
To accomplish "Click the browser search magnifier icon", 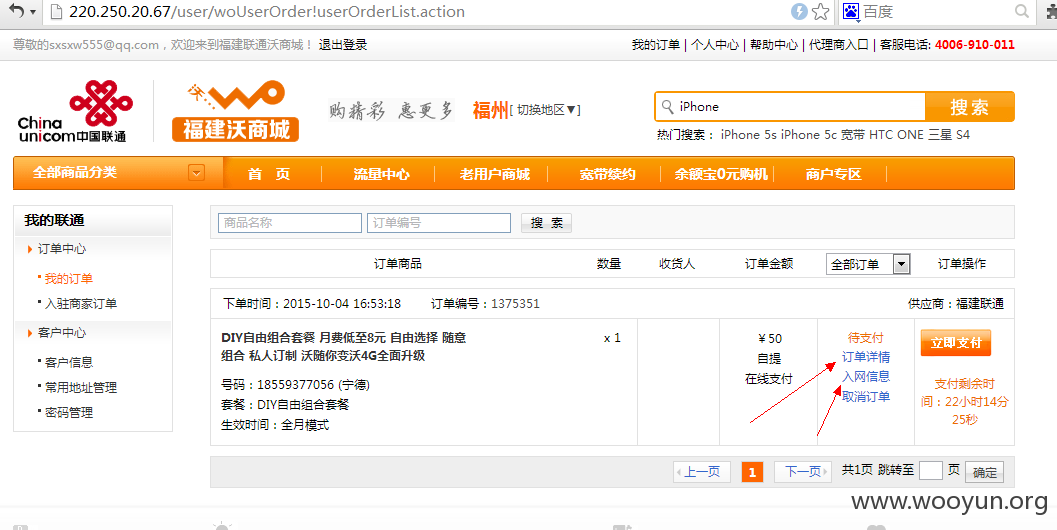I will [x=1022, y=11].
